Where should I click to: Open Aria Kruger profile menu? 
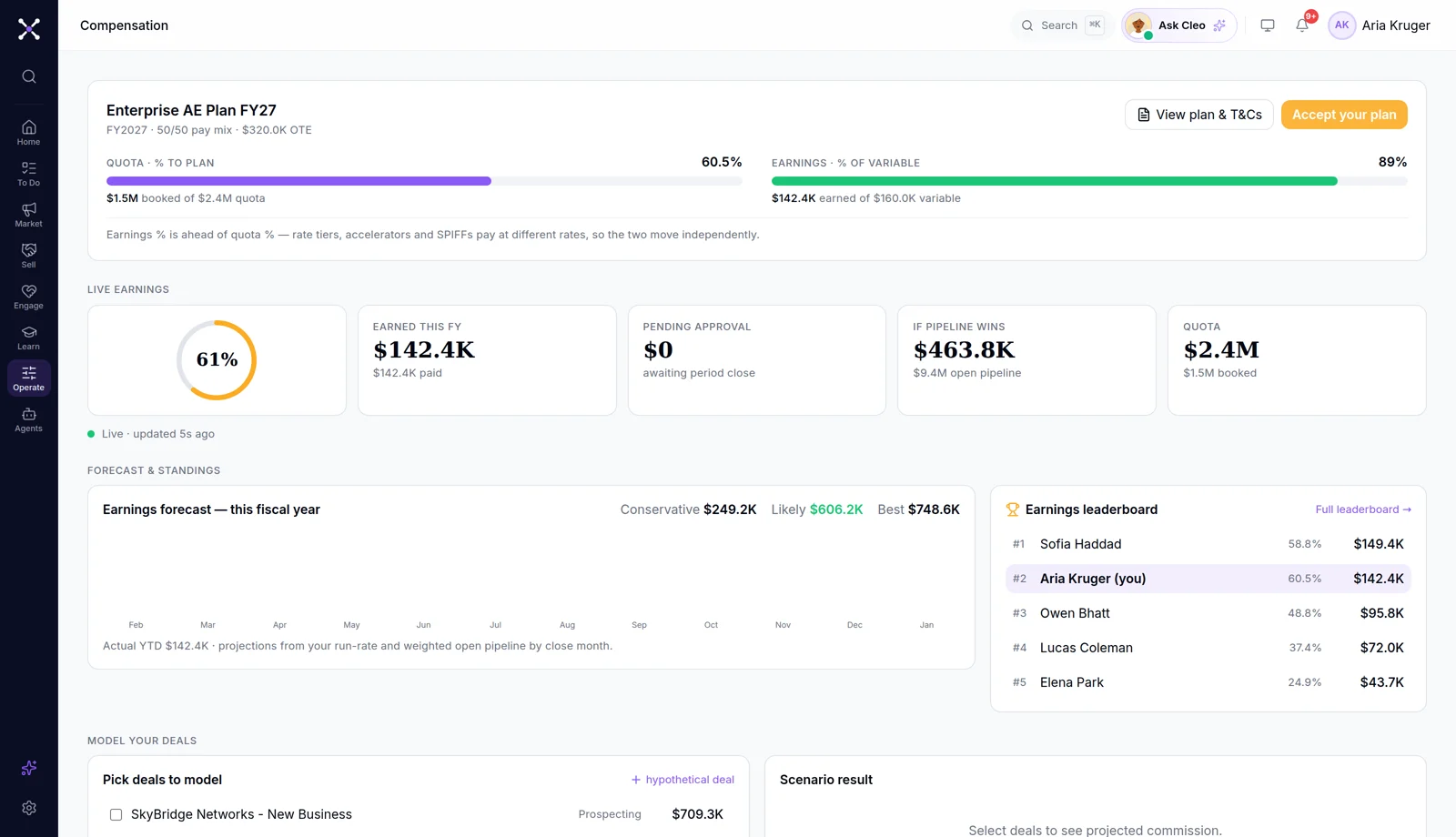1380,25
